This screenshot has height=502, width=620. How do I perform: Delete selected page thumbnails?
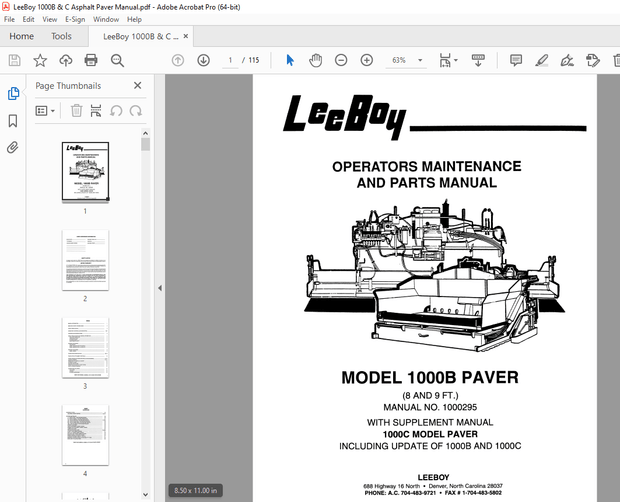[x=76, y=111]
